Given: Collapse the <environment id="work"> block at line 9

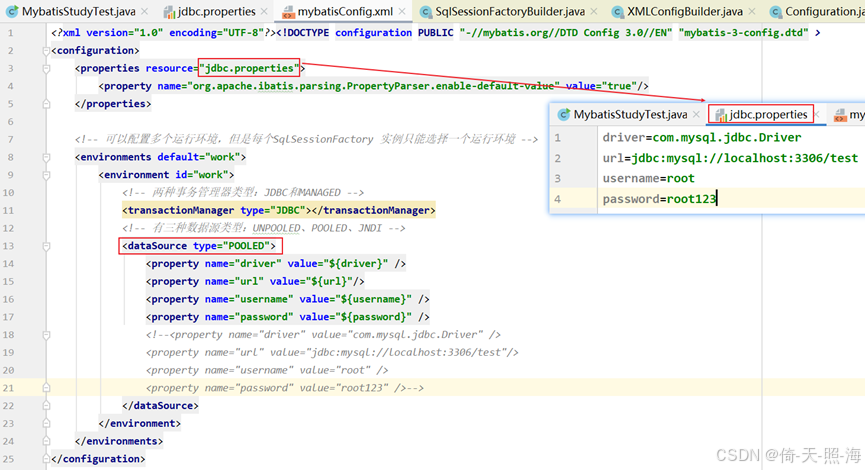Looking at the screenshot, I should (x=46, y=175).
